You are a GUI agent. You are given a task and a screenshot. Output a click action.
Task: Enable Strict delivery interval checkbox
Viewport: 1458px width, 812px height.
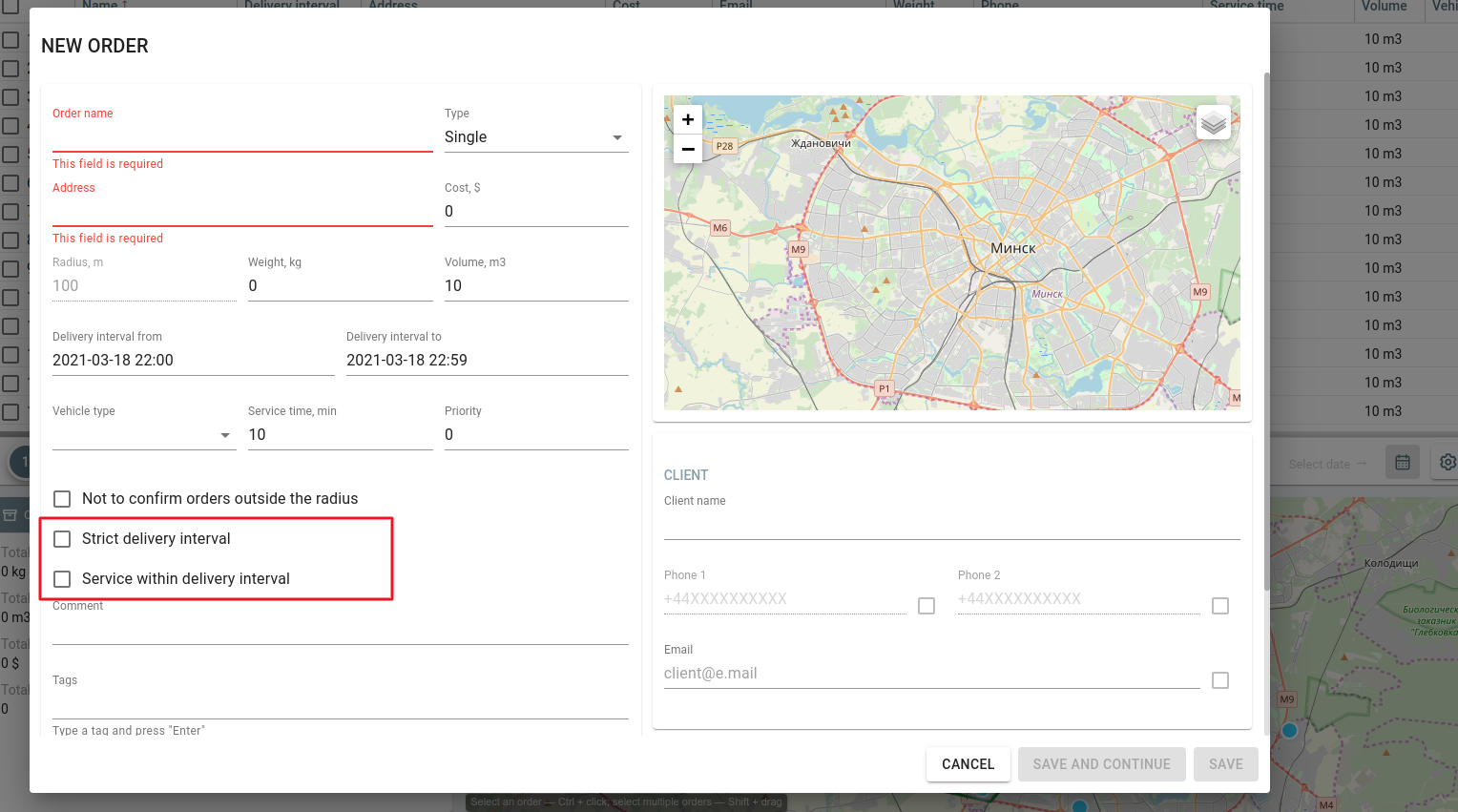(63, 539)
